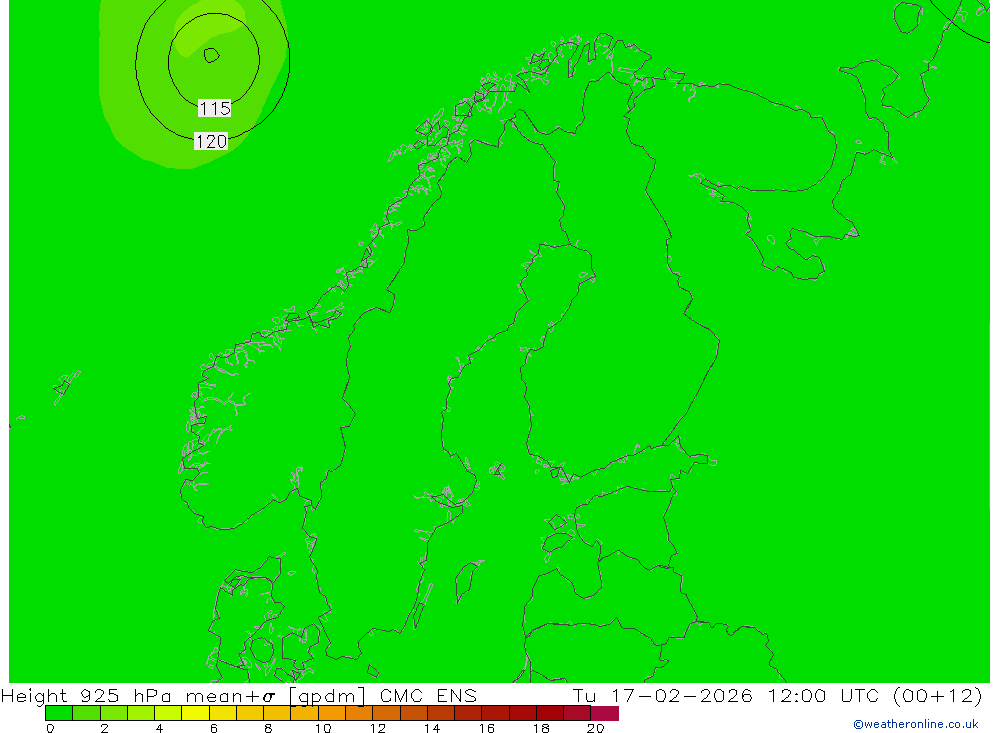
Task: Click the crimson swatch at the legend's end
Action: coord(605,713)
